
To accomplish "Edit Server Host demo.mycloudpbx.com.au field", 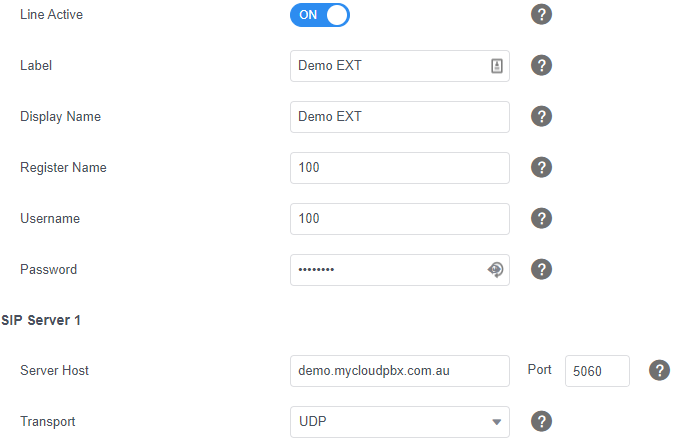I will [400, 371].
